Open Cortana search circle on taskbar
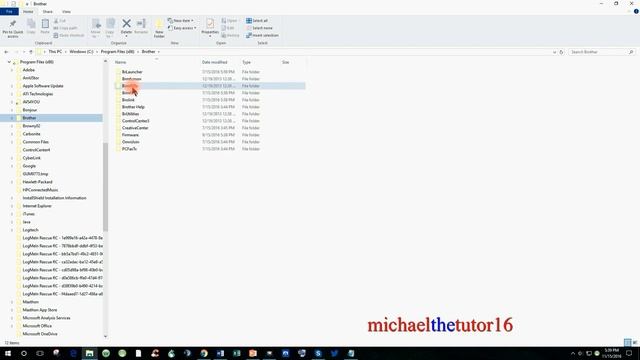 coord(24,353)
